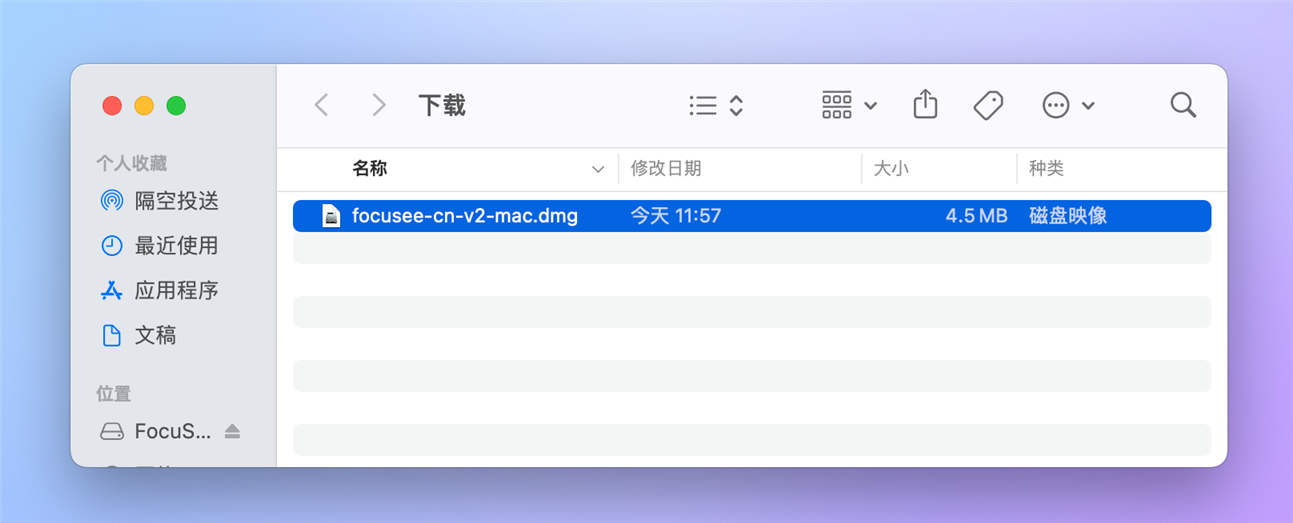The width and height of the screenshot is (1293, 523).
Task: Maximize the window with green button
Action: coord(176,106)
